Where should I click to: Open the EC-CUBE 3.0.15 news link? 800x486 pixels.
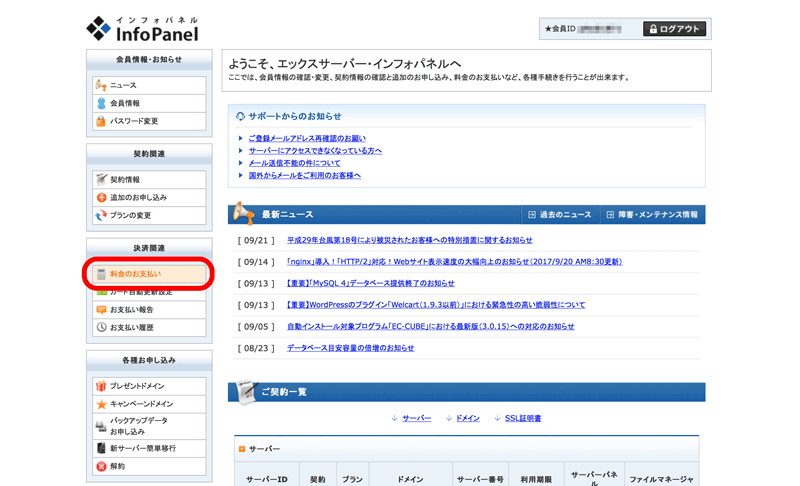(x=431, y=326)
